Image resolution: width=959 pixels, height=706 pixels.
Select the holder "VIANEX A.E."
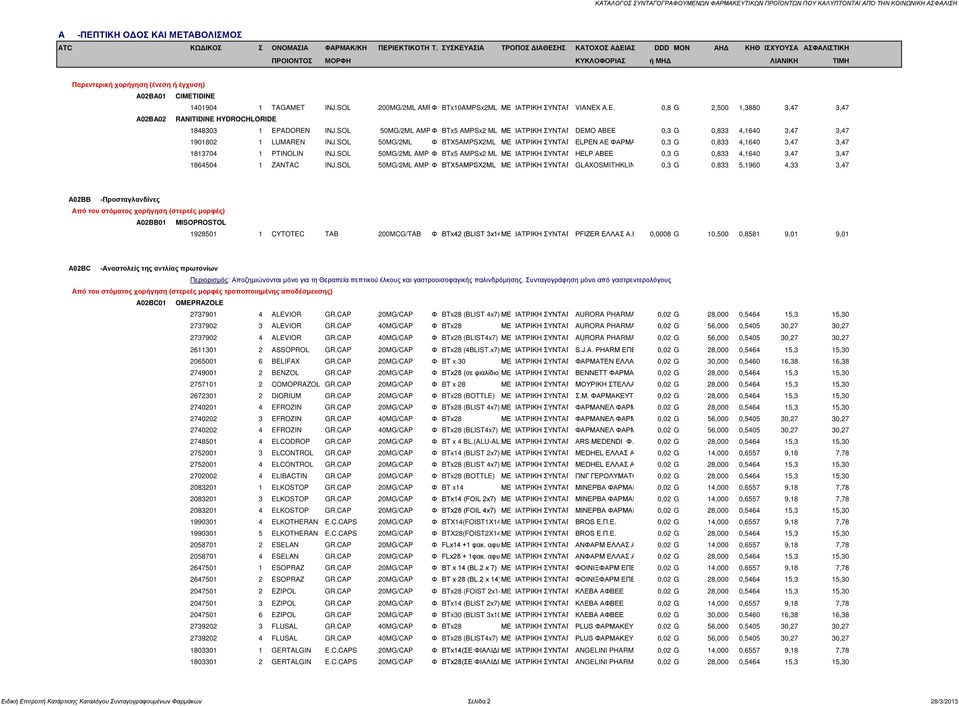coord(594,108)
